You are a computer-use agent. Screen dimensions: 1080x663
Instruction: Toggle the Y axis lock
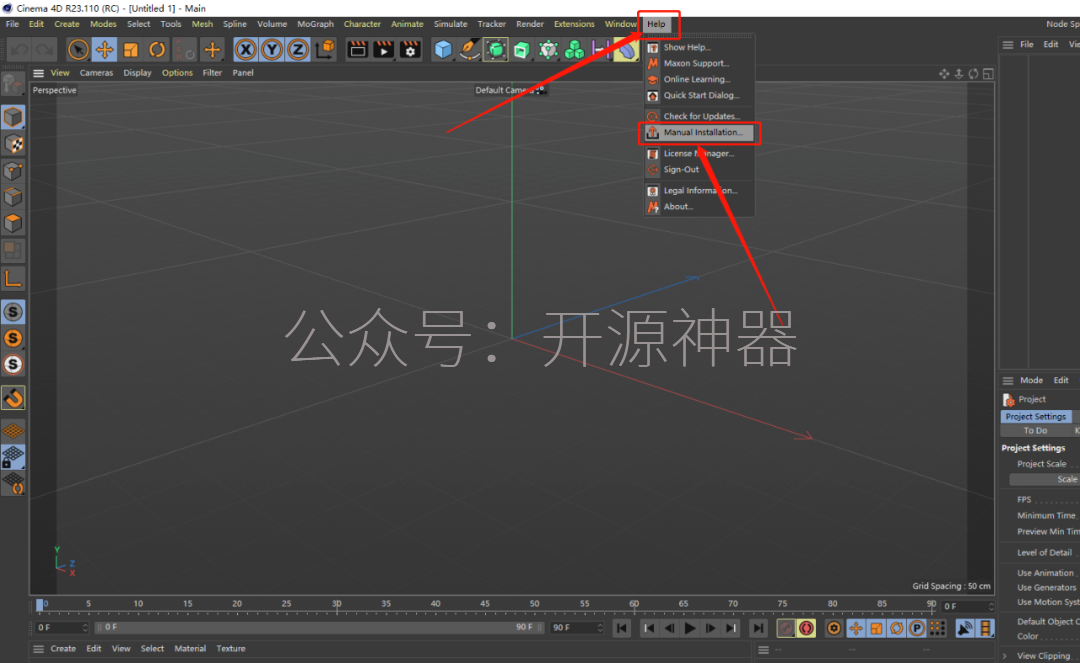point(271,50)
